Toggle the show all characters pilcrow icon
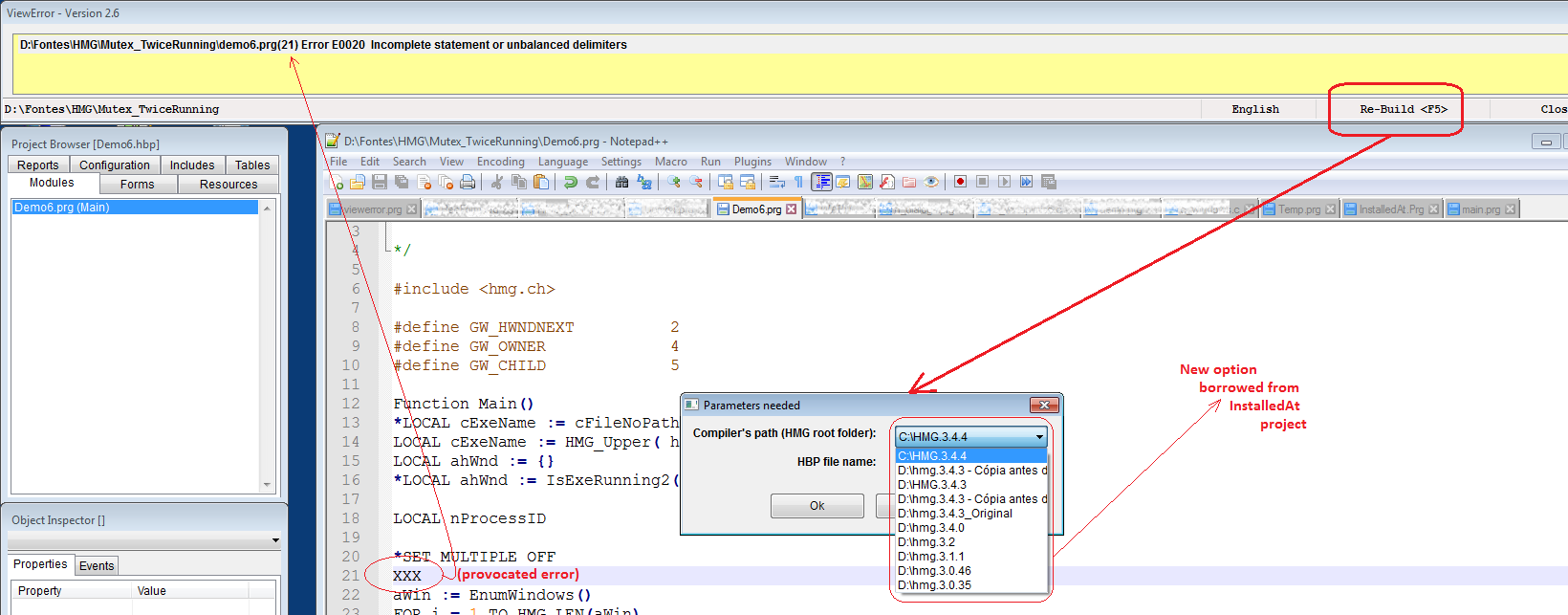The height and width of the screenshot is (615, 1568). pos(798,182)
